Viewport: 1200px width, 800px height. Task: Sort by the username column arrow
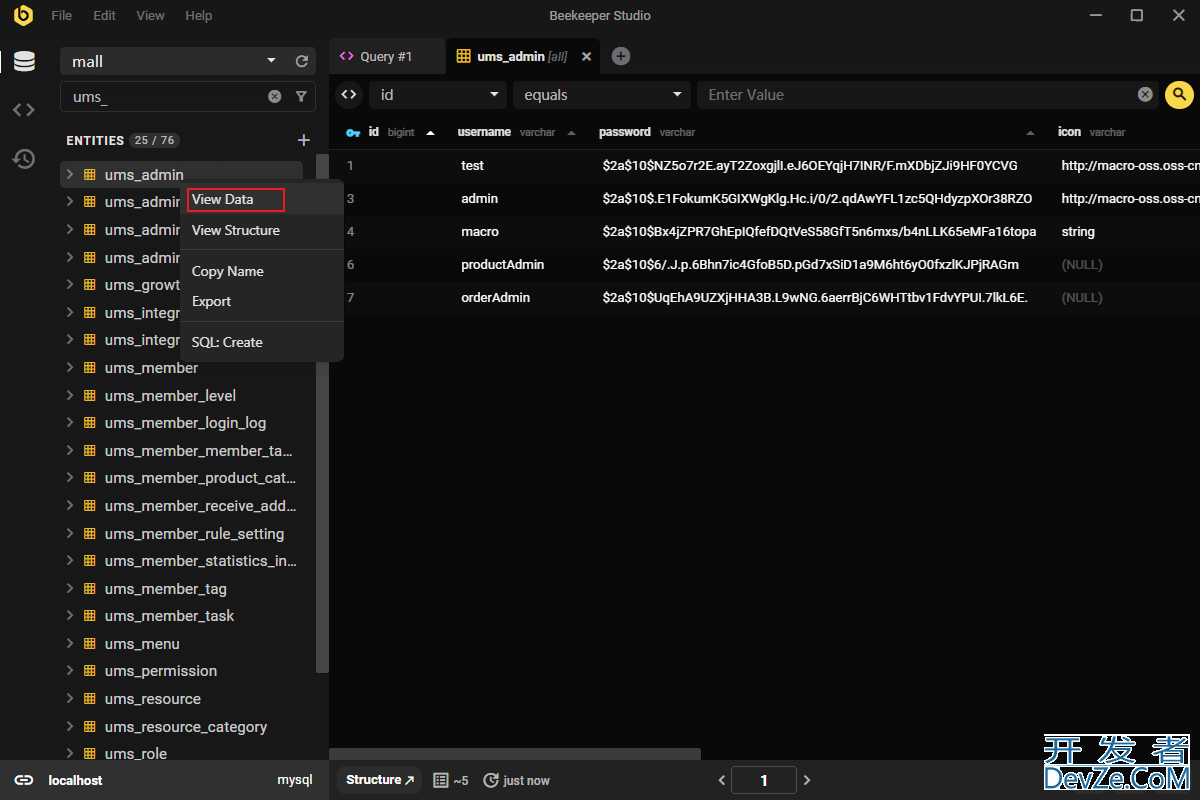click(571, 133)
